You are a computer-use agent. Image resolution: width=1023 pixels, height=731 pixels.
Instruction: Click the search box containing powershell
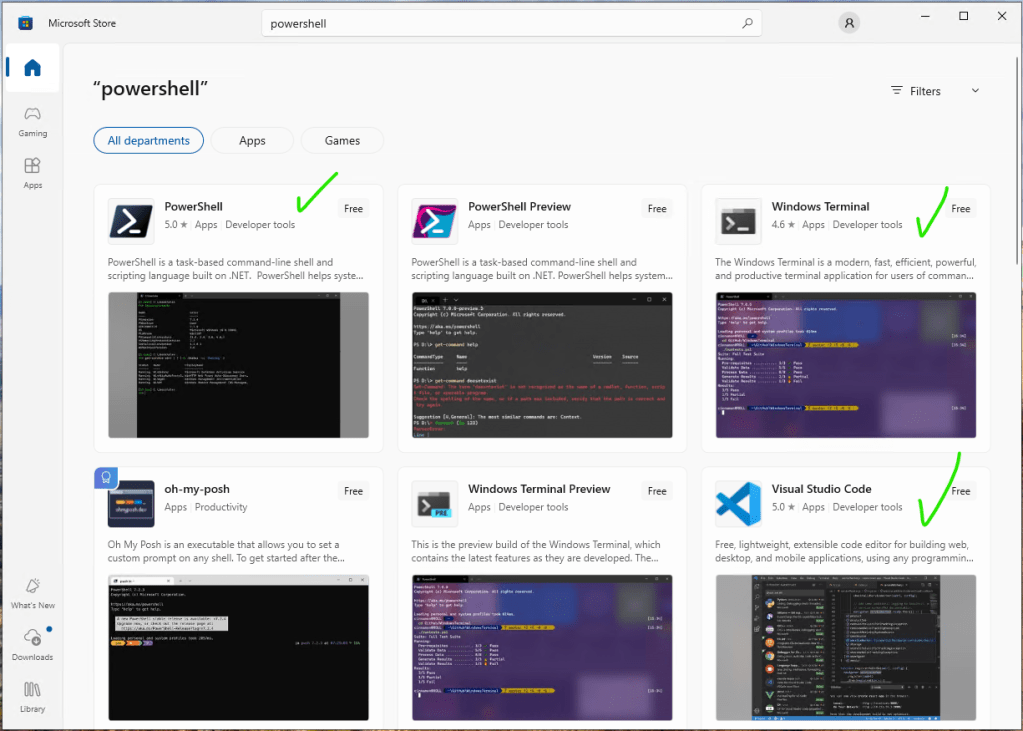pos(500,23)
